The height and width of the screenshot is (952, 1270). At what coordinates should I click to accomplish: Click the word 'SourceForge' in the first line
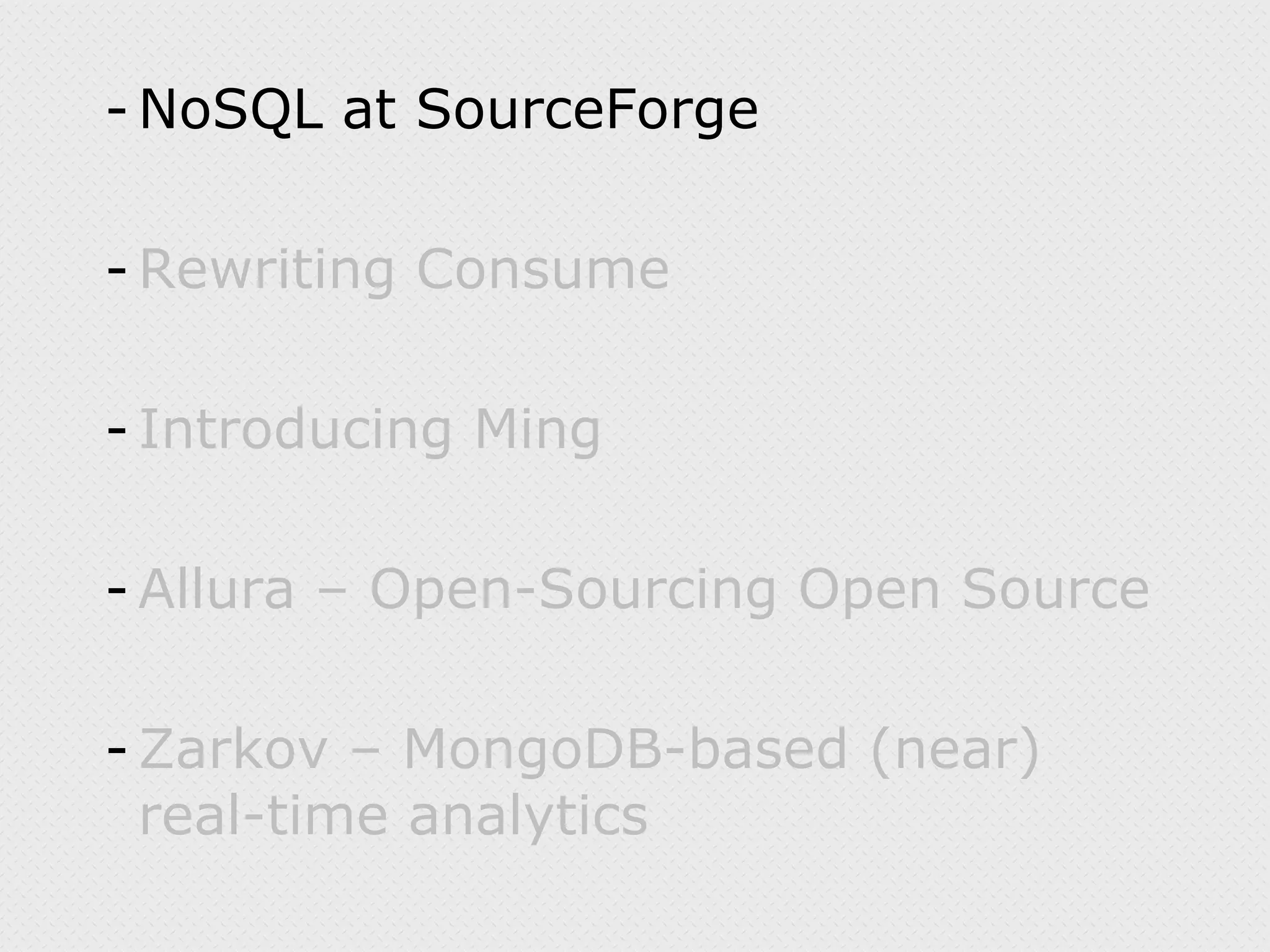[x=587, y=109]
